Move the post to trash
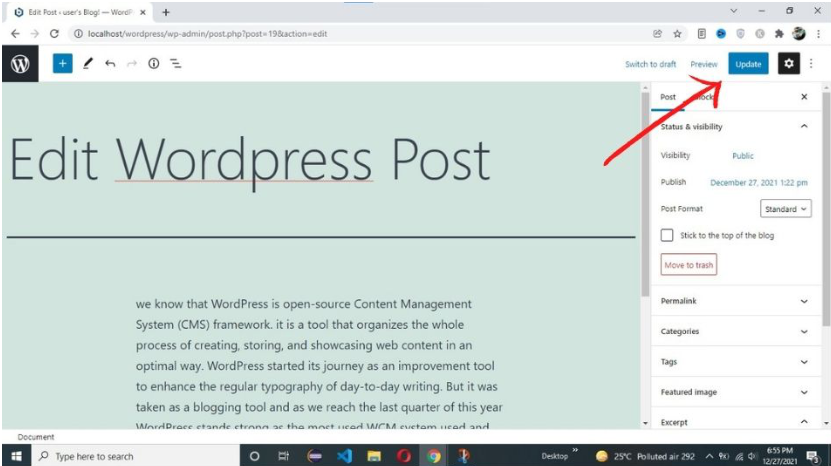Image resolution: width=831 pixels, height=466 pixels. [688, 265]
